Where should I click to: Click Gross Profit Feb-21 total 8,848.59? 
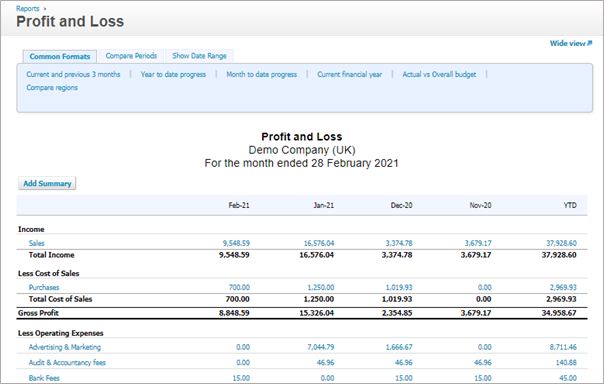click(234, 313)
